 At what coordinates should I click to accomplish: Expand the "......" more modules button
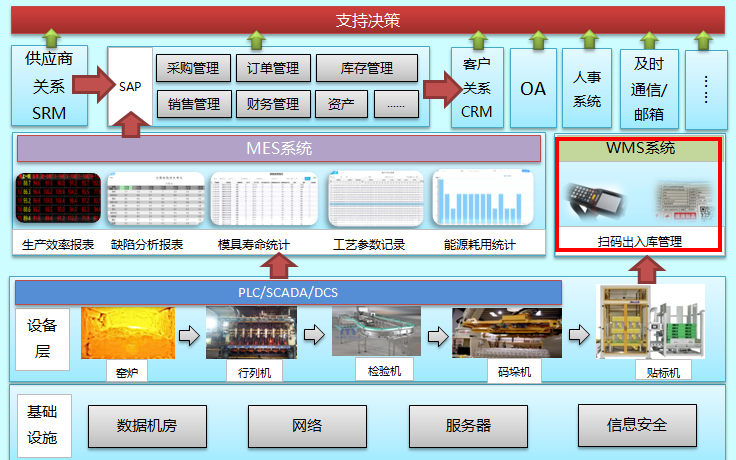396,103
